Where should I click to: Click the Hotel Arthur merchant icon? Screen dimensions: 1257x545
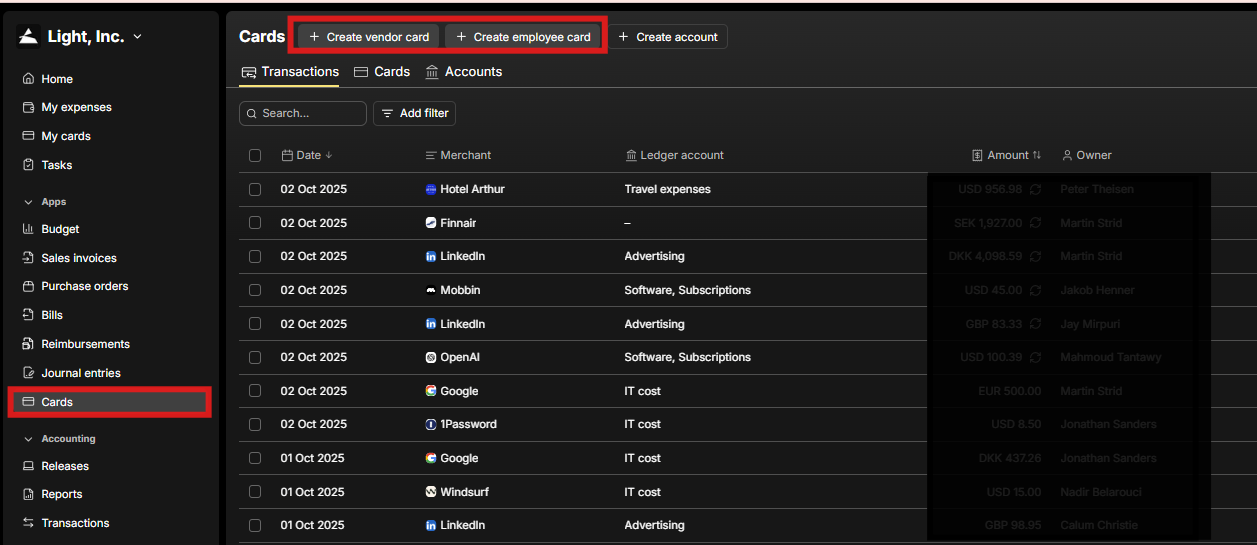click(x=431, y=189)
